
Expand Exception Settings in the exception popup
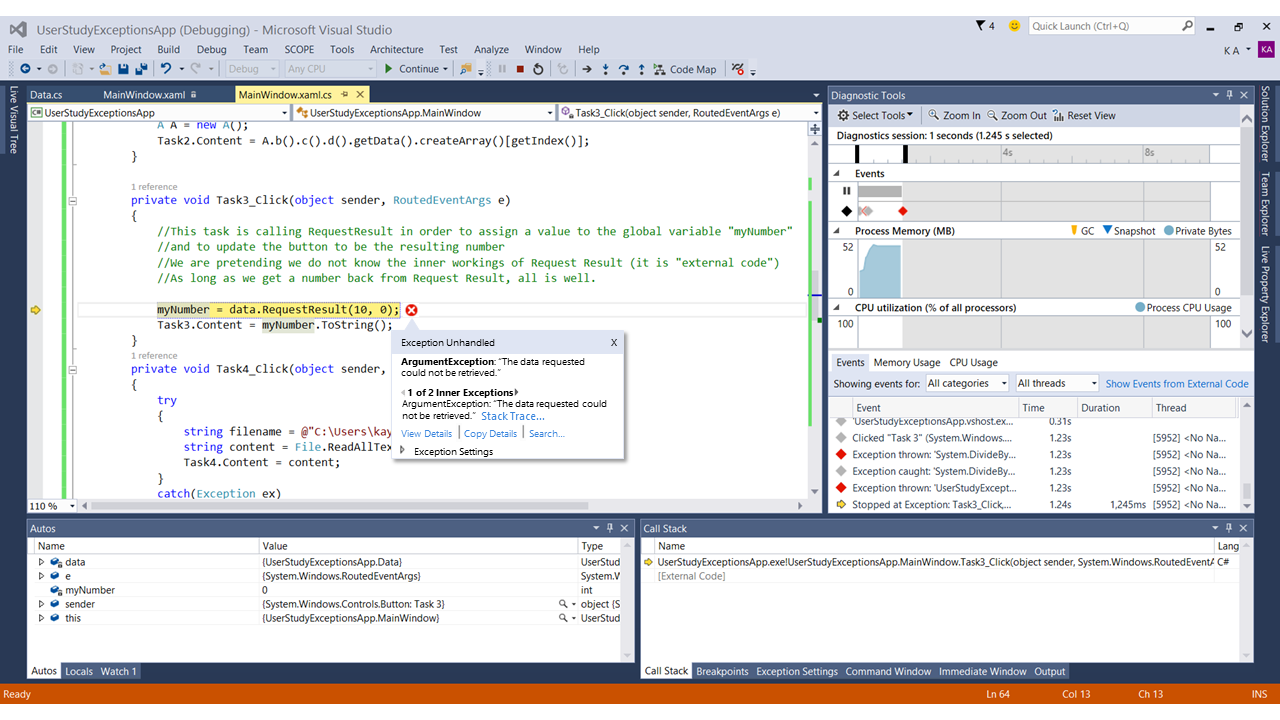pyautogui.click(x=403, y=451)
